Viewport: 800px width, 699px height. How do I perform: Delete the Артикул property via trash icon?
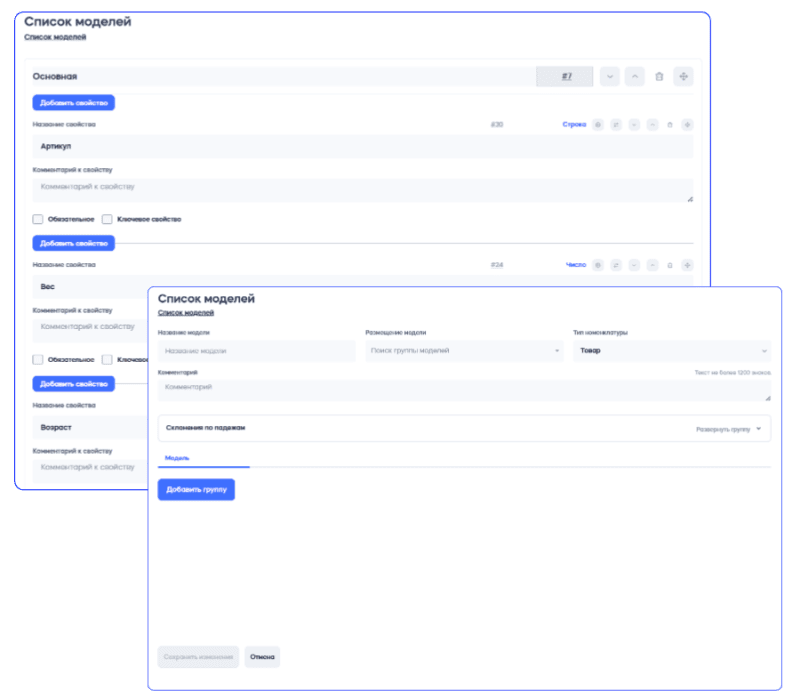point(669,125)
